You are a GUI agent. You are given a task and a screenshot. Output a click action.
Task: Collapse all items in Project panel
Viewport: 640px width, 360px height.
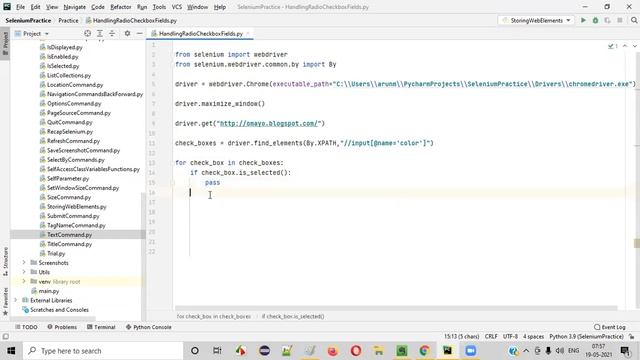(112, 33)
